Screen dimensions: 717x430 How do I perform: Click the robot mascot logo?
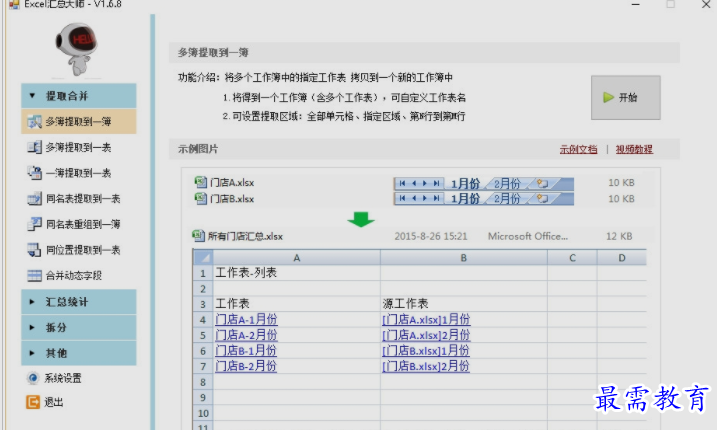pyautogui.click(x=76, y=49)
